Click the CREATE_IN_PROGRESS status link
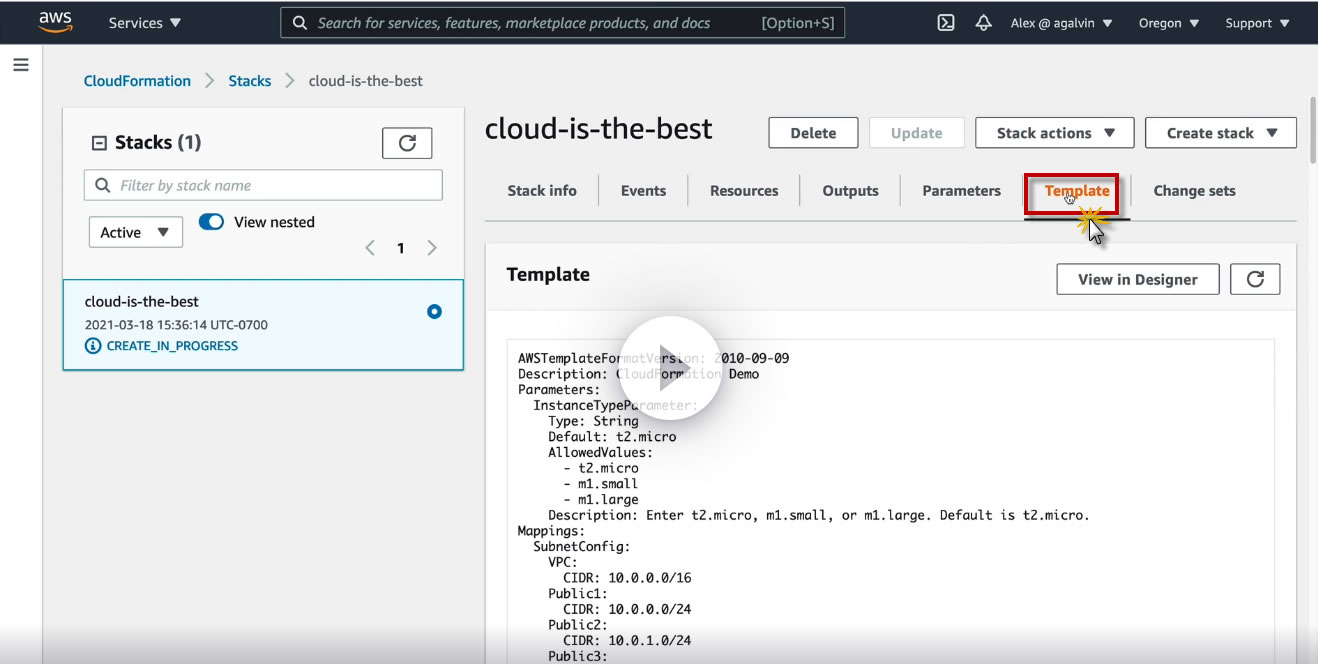 click(x=172, y=346)
